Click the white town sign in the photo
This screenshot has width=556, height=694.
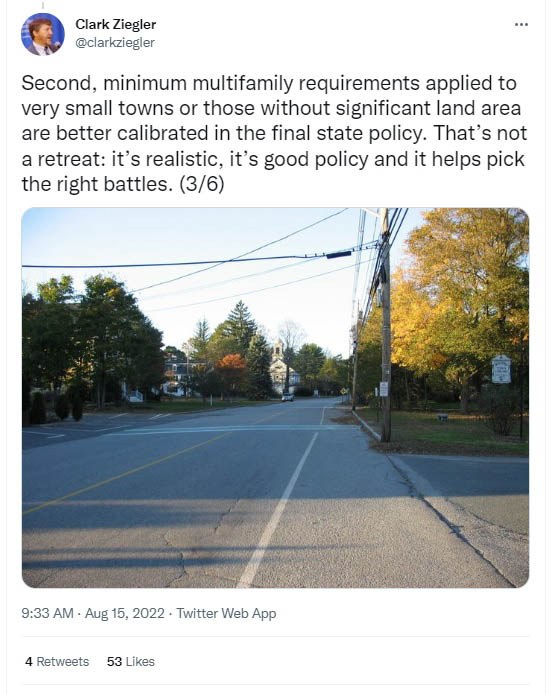pyautogui.click(x=501, y=369)
